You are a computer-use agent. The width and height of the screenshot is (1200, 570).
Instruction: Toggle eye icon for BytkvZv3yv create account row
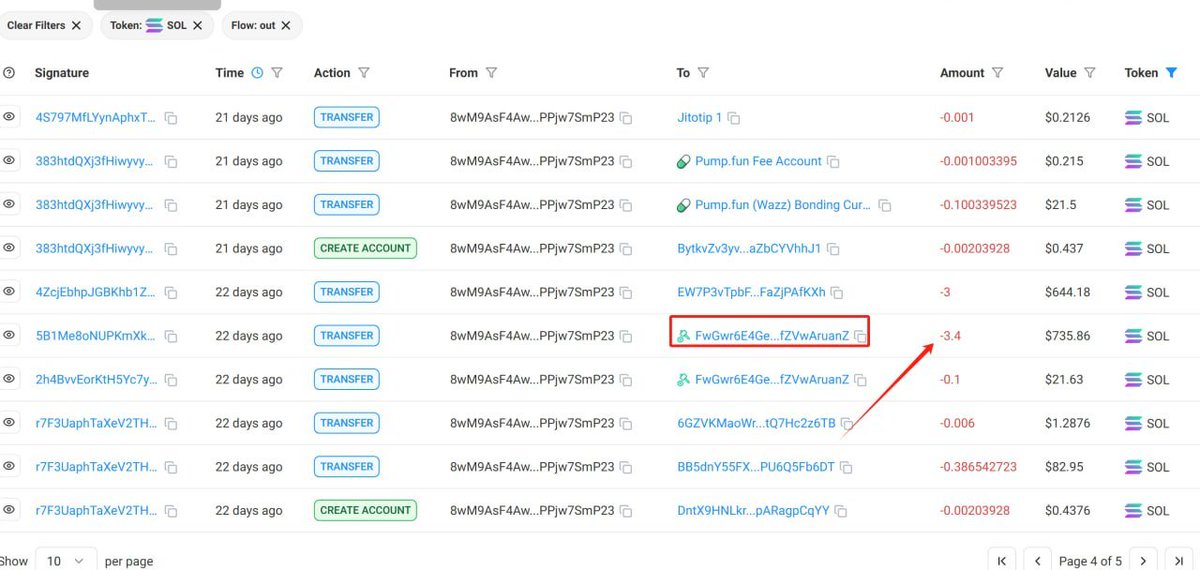(x=9, y=248)
